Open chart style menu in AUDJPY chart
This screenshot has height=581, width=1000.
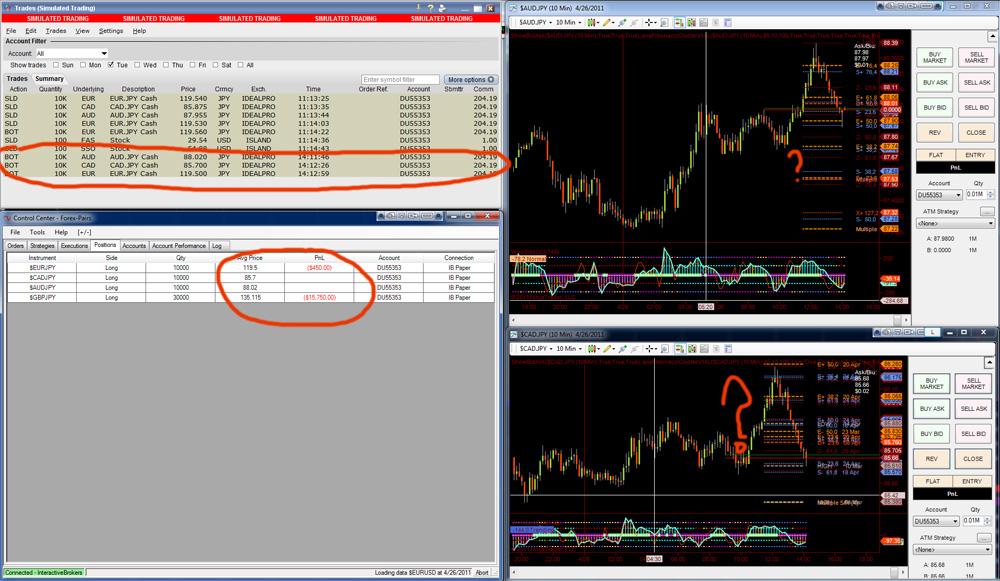coord(592,22)
